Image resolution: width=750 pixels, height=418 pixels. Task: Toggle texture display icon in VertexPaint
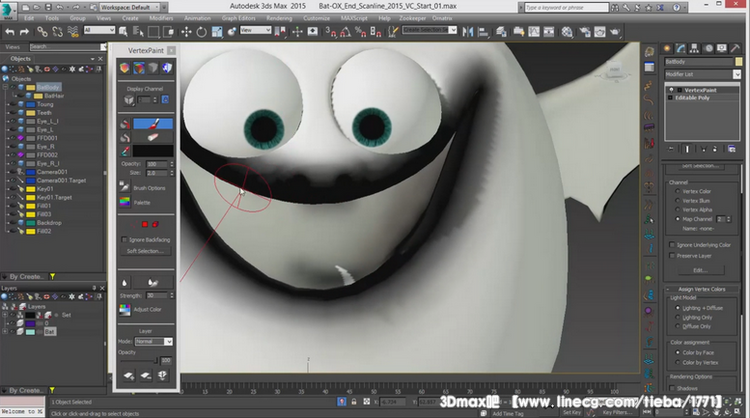click(167, 68)
